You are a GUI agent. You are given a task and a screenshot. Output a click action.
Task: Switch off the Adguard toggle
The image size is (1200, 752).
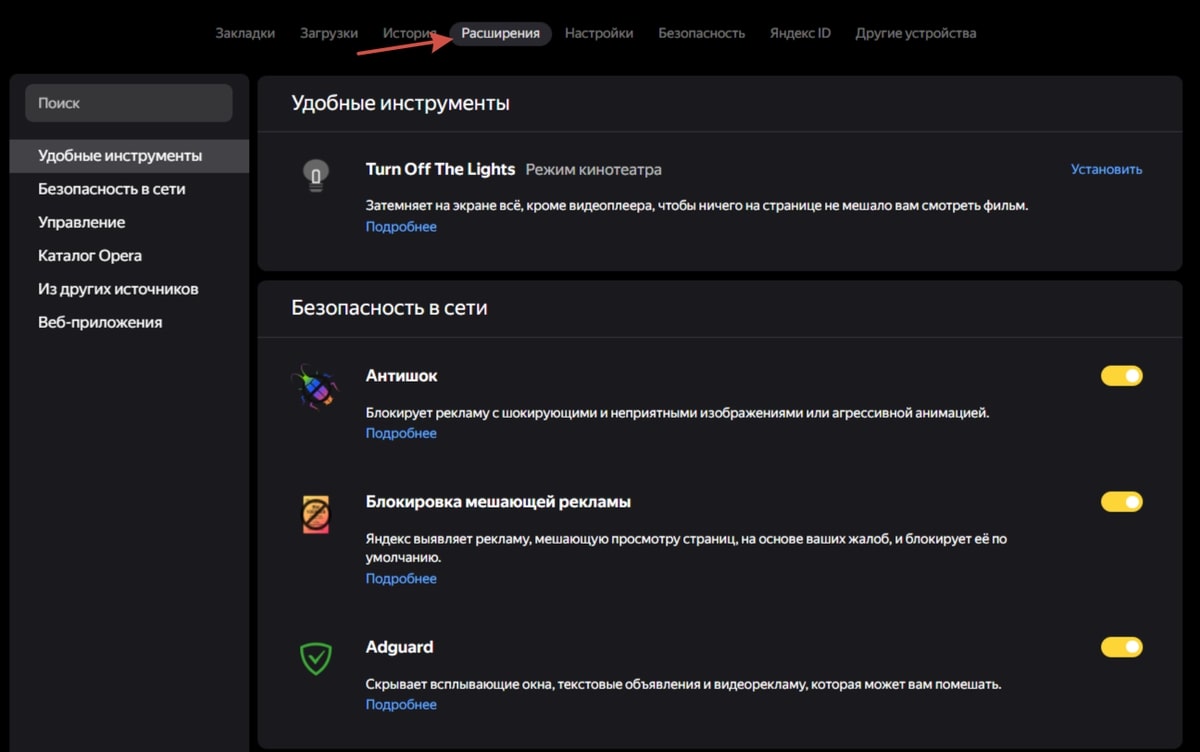[x=1122, y=647]
